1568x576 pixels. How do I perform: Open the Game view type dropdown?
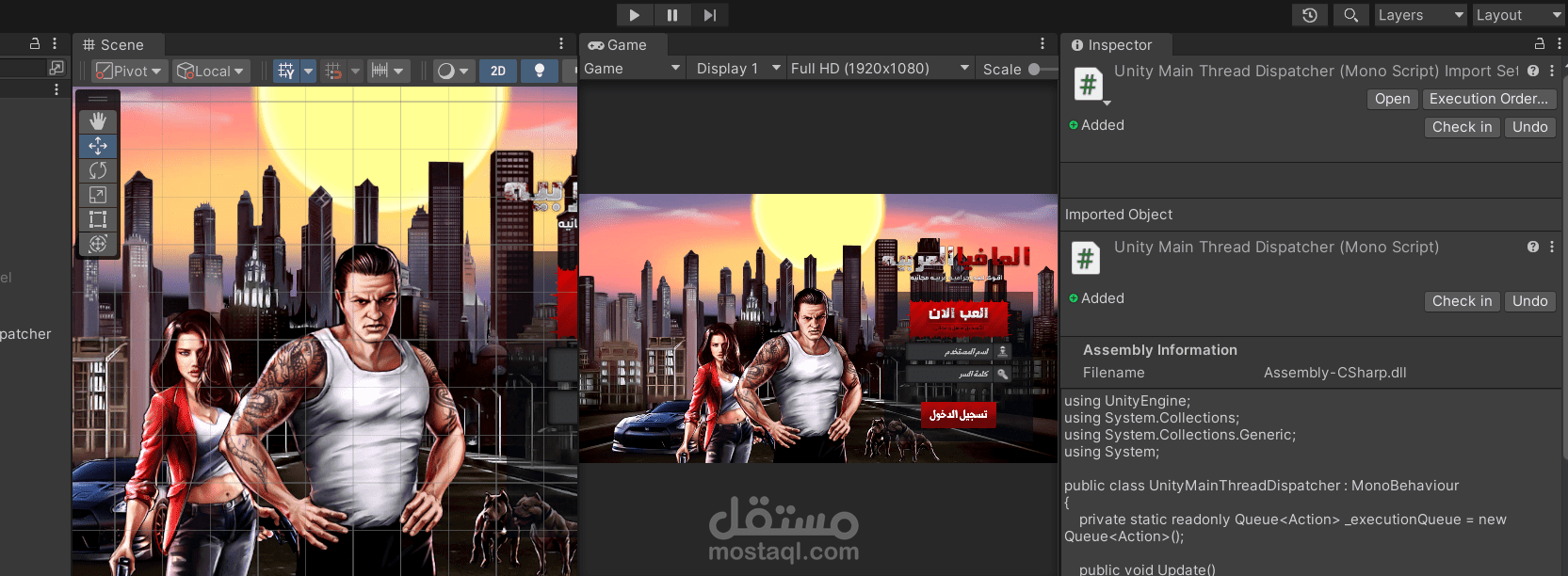coord(632,69)
